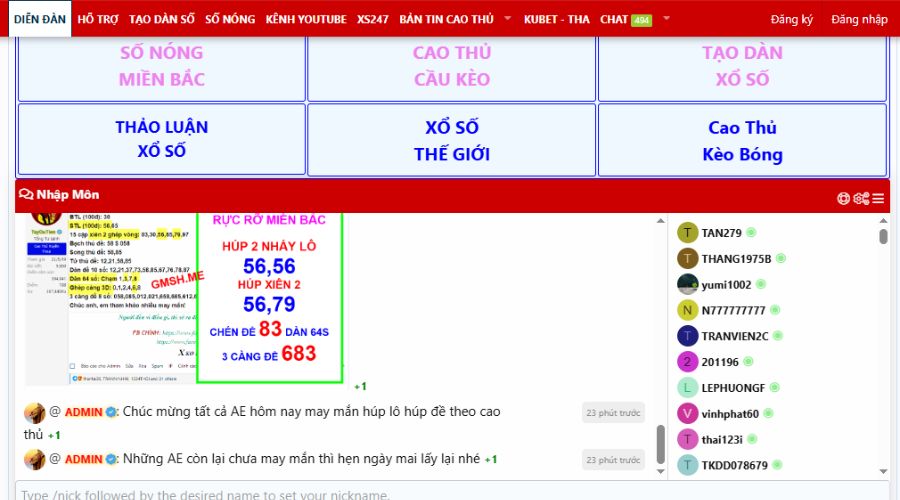Expand the BẢN TIN CAO THỦ dropdown arrow
The height and width of the screenshot is (500, 900).
507,19
